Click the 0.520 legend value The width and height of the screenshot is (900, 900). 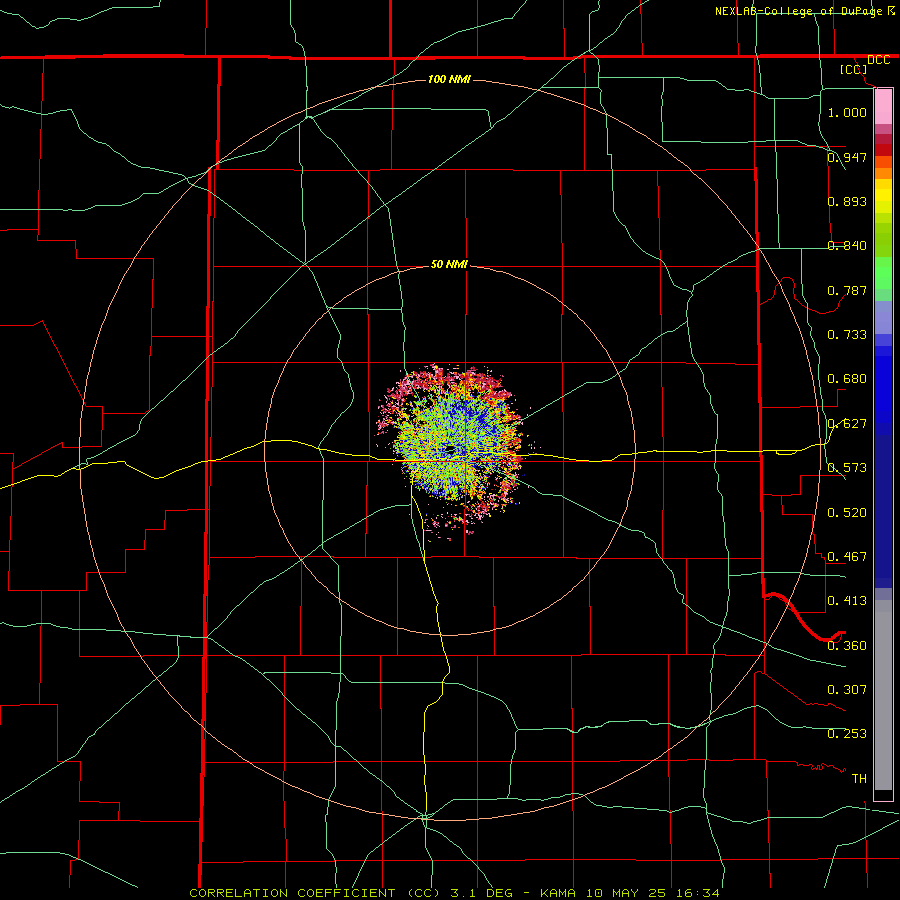point(847,512)
